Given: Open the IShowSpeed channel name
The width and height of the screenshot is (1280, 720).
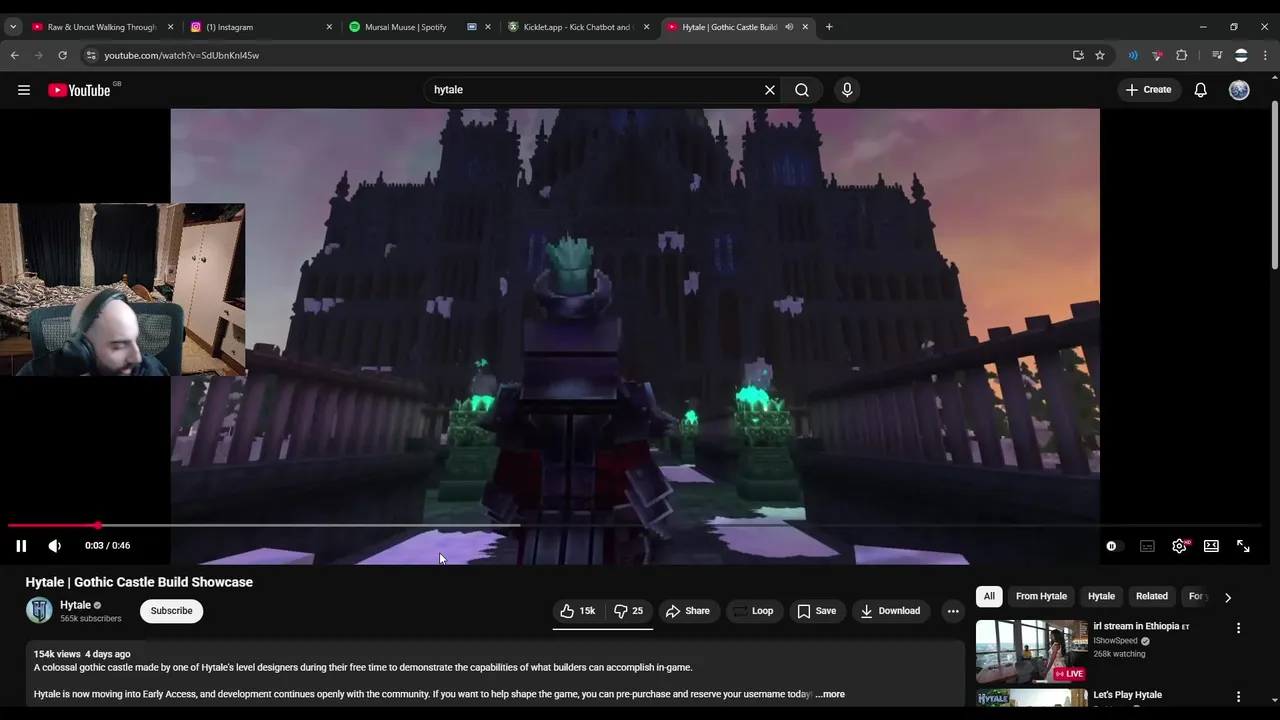Looking at the screenshot, I should [x=1115, y=641].
